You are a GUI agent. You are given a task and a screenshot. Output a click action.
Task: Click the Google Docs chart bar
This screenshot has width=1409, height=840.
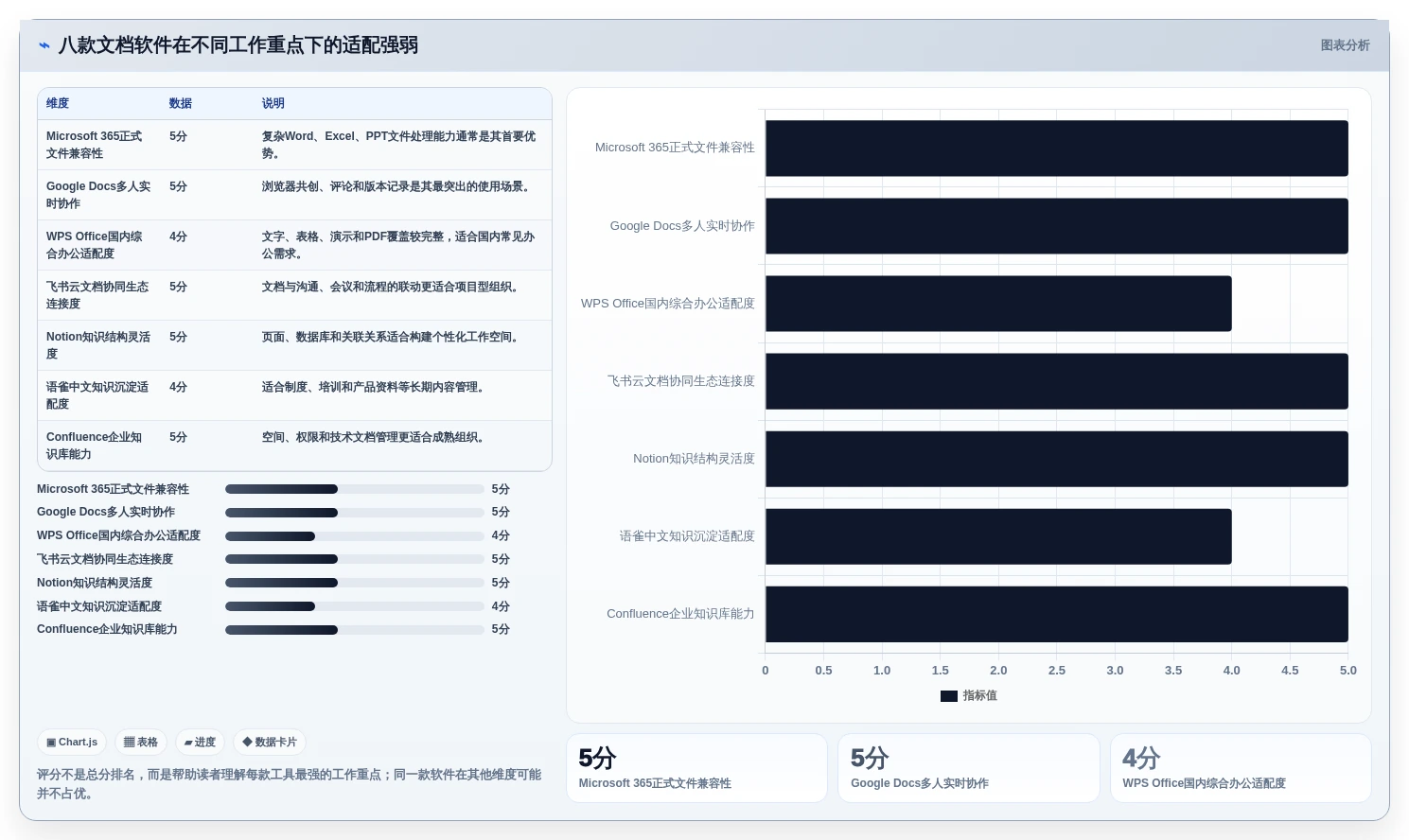(1057, 226)
